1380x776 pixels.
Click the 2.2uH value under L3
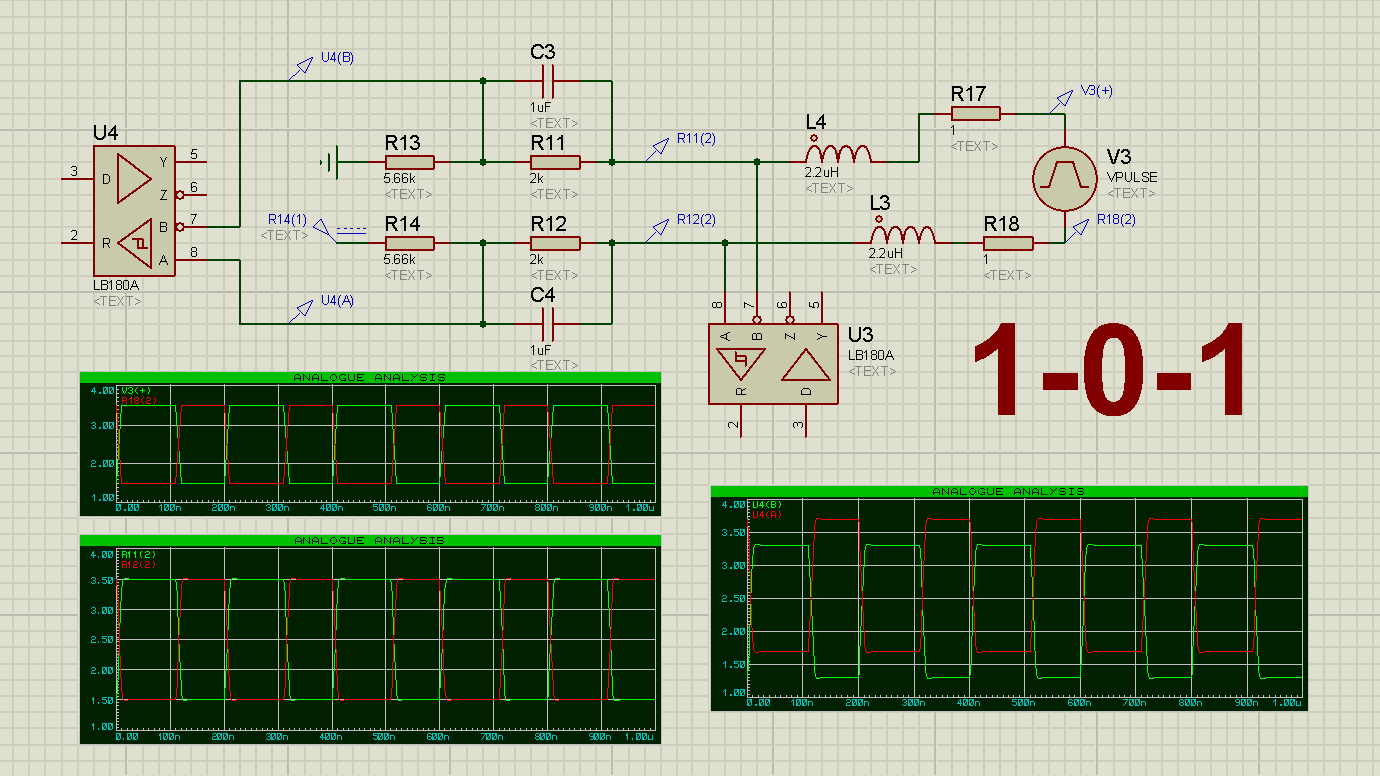tap(885, 253)
